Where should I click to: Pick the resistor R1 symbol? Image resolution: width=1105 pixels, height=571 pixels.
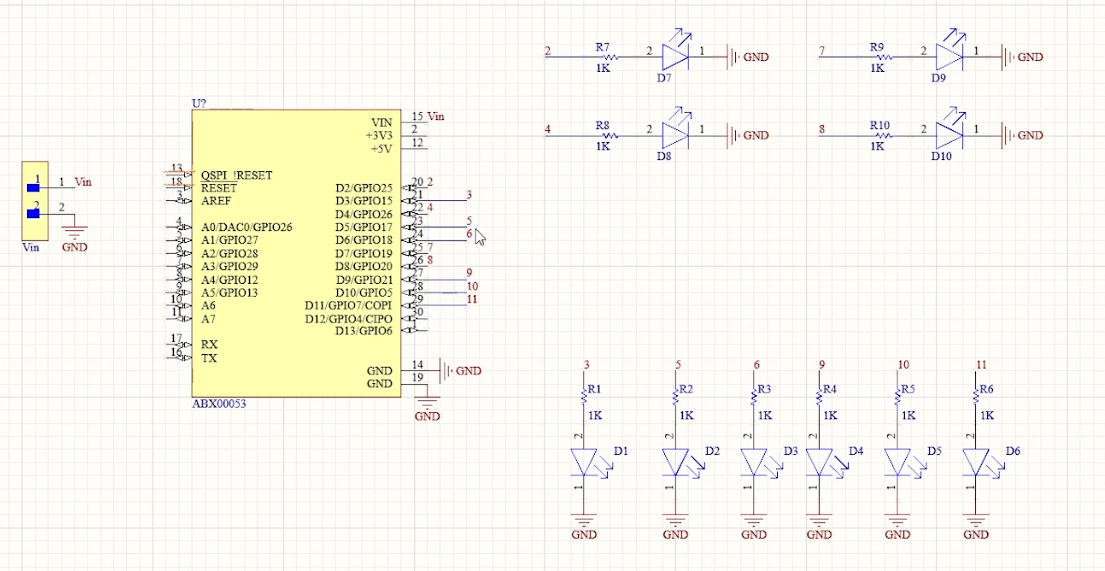(x=584, y=398)
